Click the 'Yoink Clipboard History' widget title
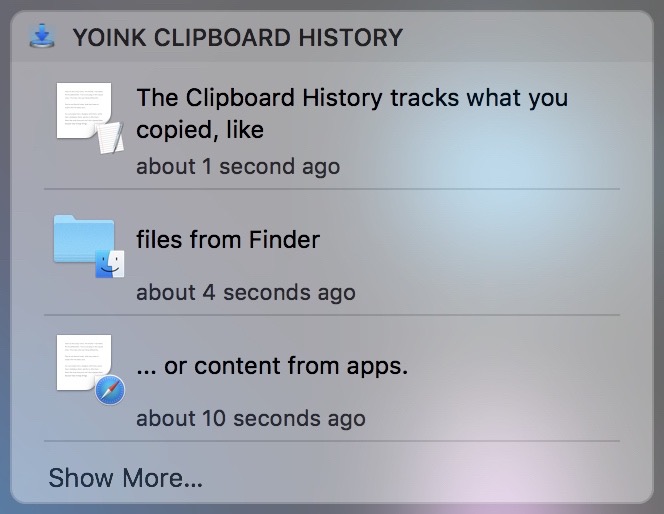664x514 pixels. click(x=238, y=37)
